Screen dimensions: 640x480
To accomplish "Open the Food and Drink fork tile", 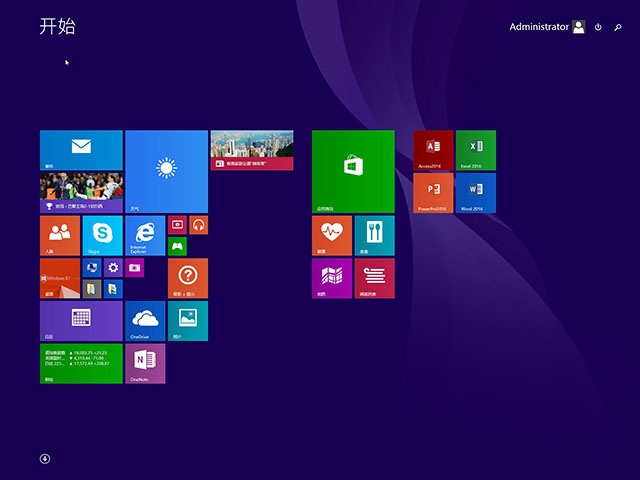I will (x=374, y=236).
